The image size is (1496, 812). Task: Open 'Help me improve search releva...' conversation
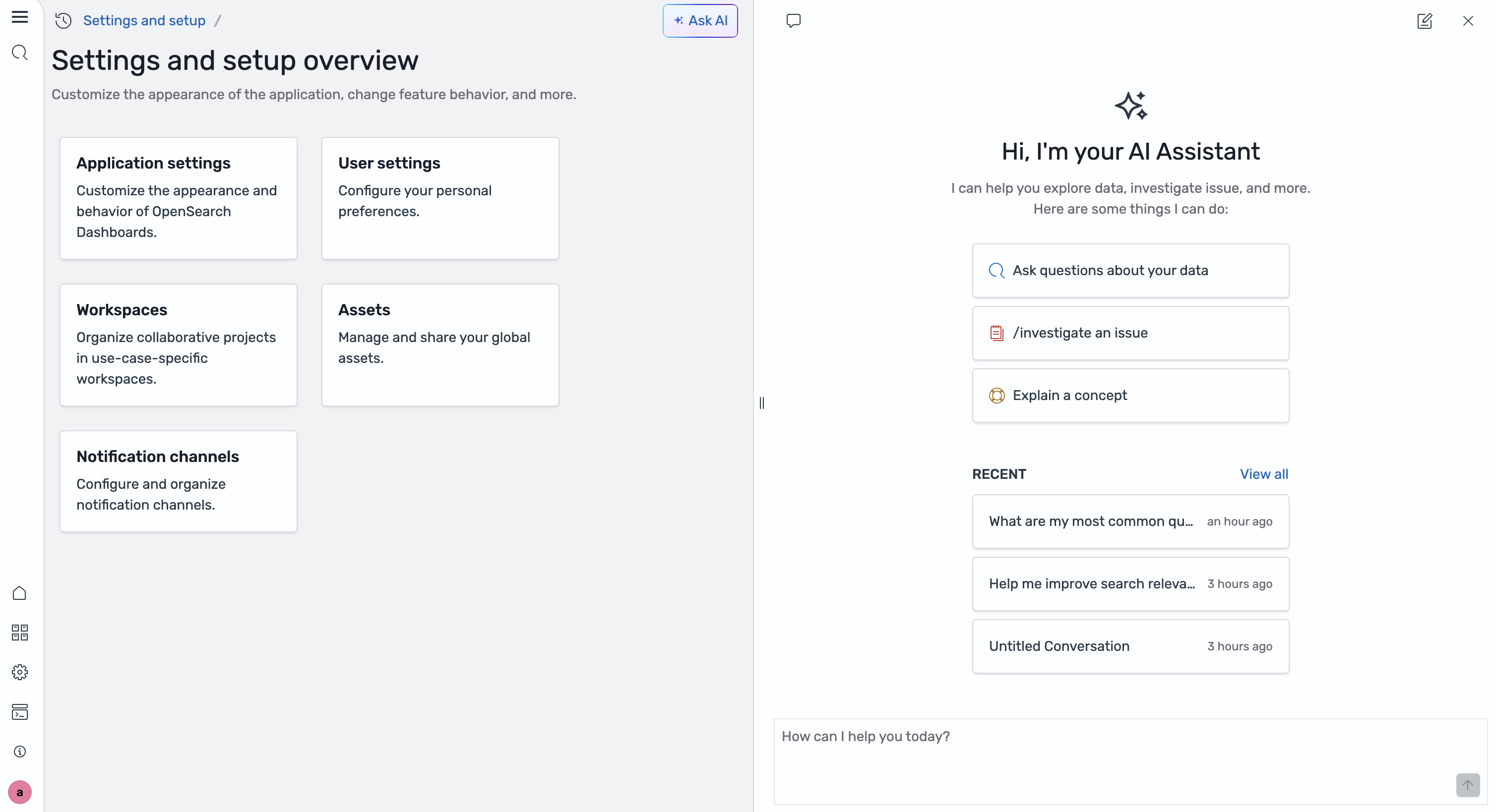(x=1130, y=584)
